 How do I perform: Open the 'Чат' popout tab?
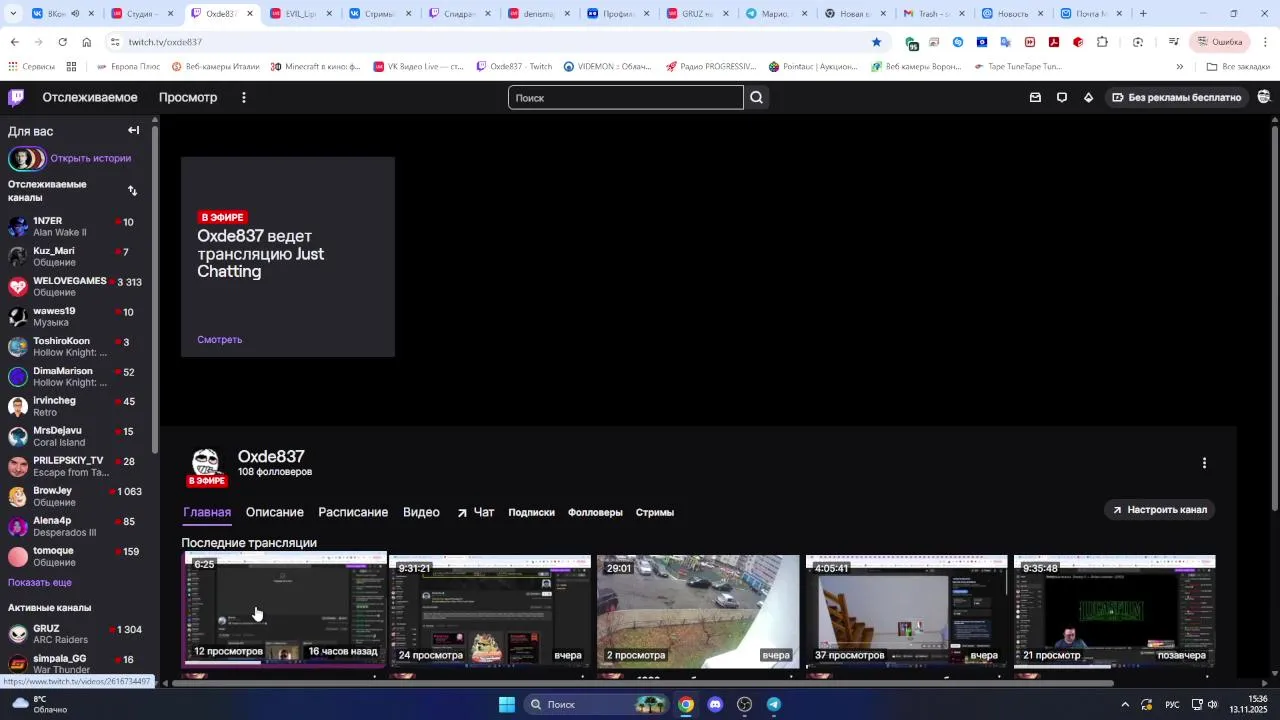click(475, 512)
